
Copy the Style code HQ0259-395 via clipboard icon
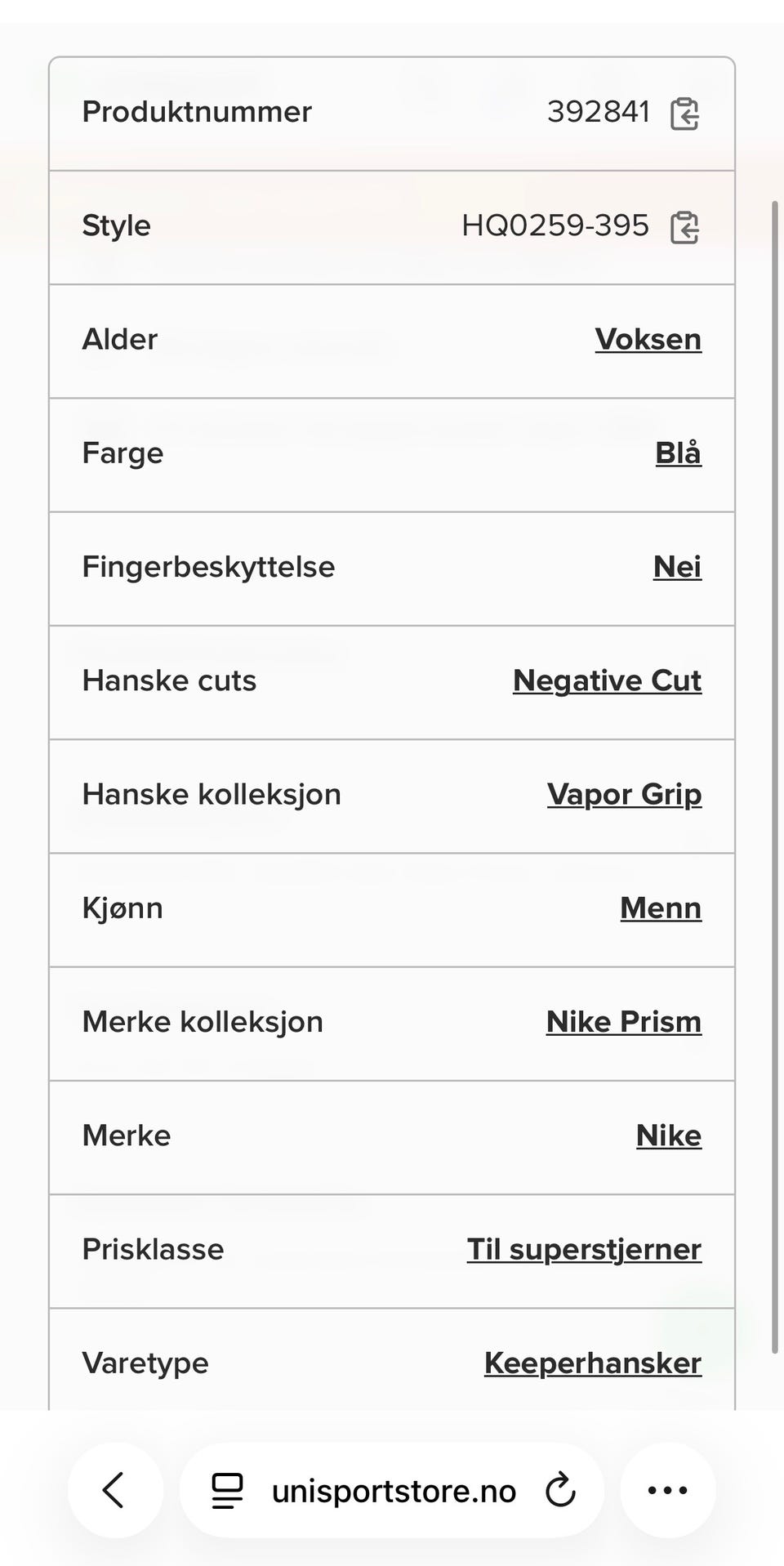(684, 227)
